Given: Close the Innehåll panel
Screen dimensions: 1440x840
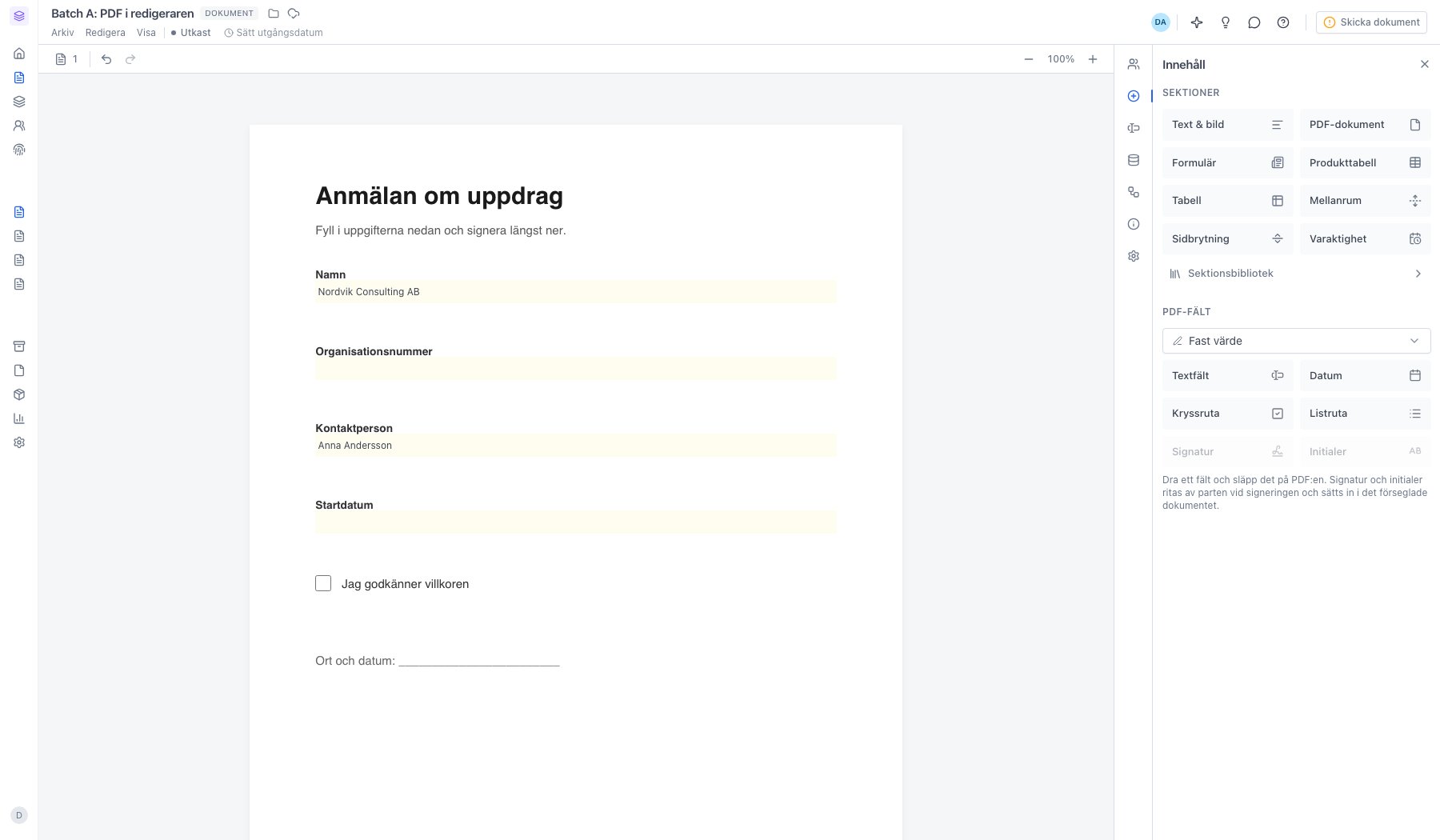Looking at the screenshot, I should (1424, 64).
